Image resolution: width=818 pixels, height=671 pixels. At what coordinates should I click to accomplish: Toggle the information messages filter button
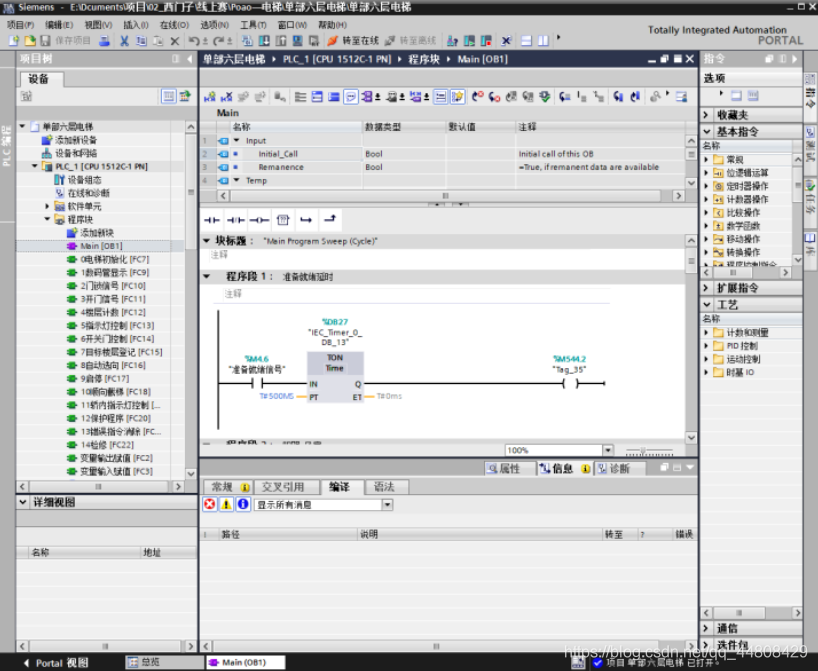[243, 504]
